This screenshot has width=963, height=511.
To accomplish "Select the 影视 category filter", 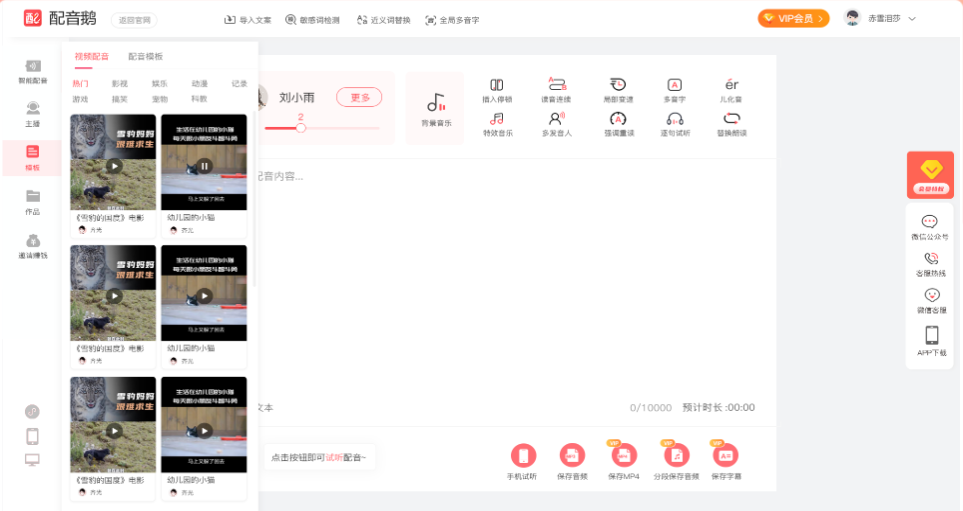I will (120, 84).
